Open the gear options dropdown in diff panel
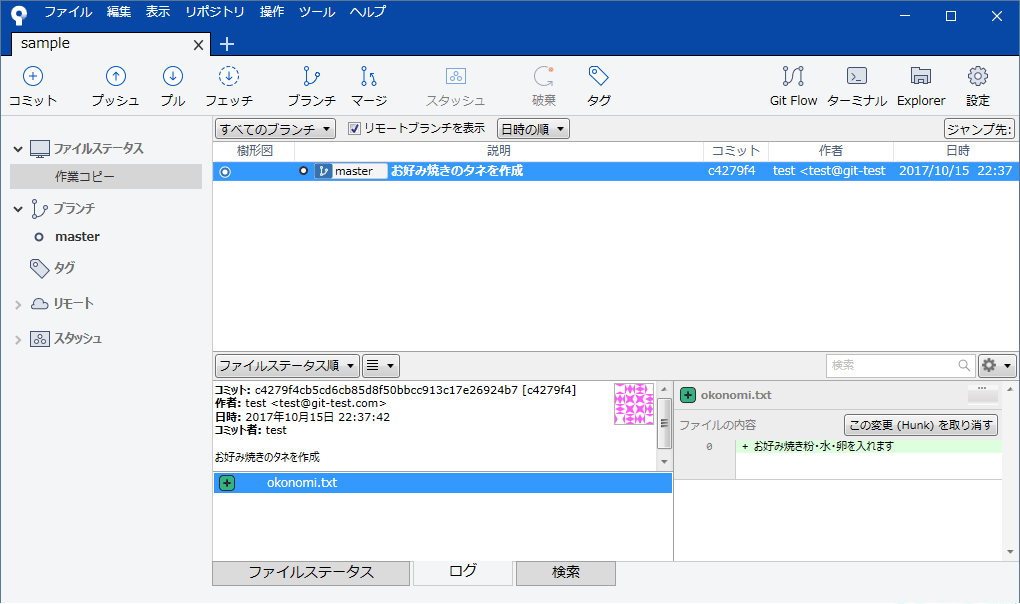The height and width of the screenshot is (604, 1020). coord(997,365)
